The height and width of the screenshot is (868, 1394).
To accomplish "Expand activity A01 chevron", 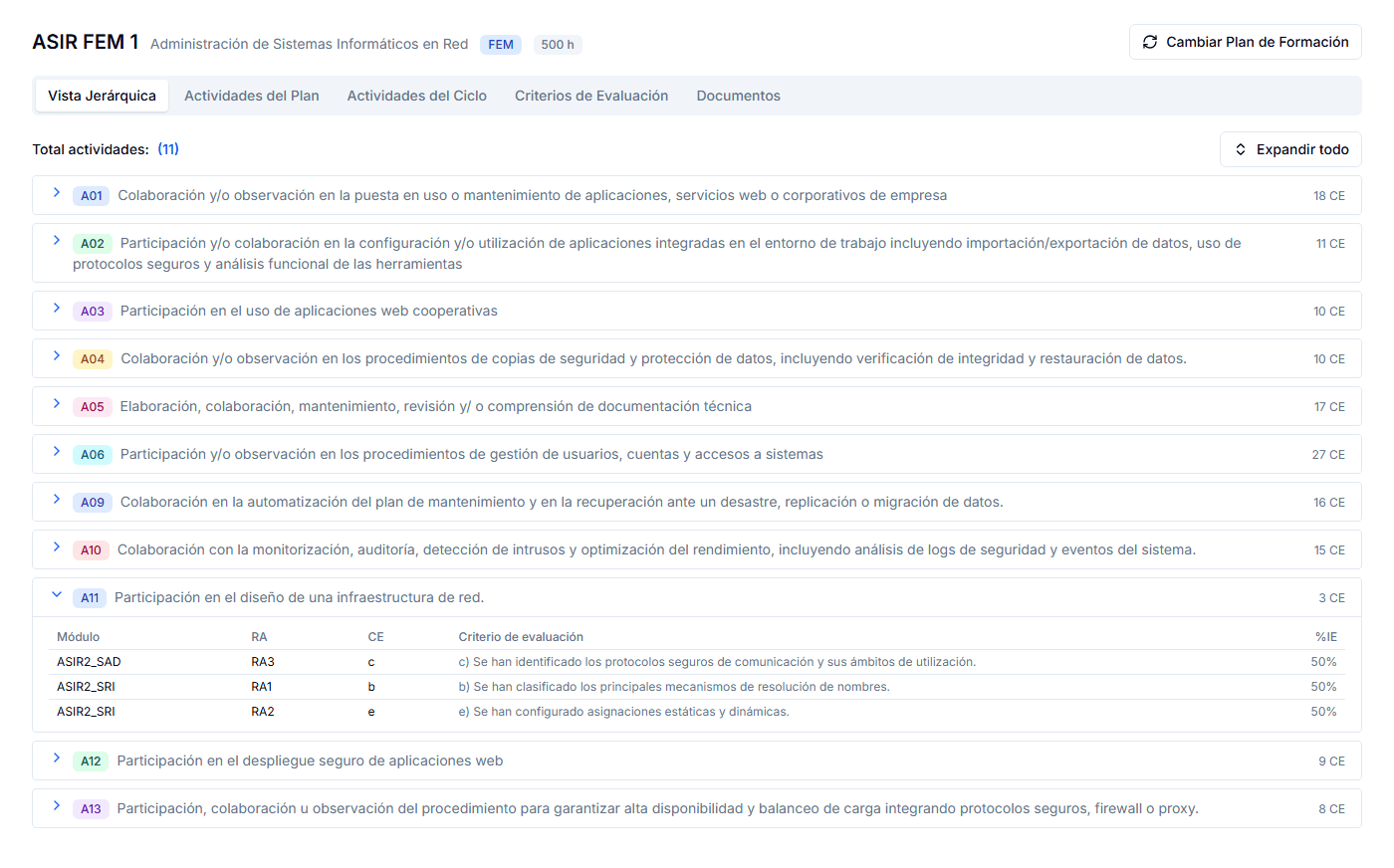I will coord(57,192).
